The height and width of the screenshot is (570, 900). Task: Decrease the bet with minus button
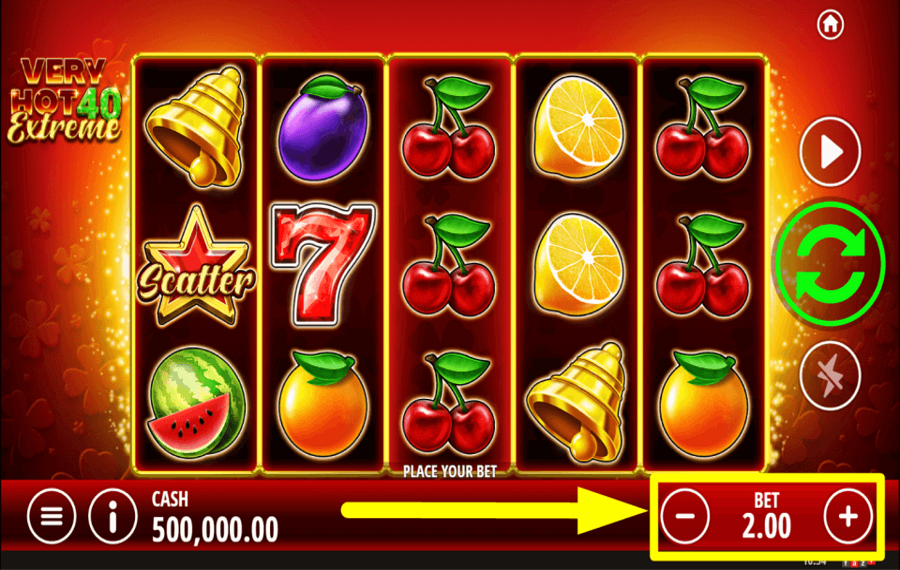685,516
